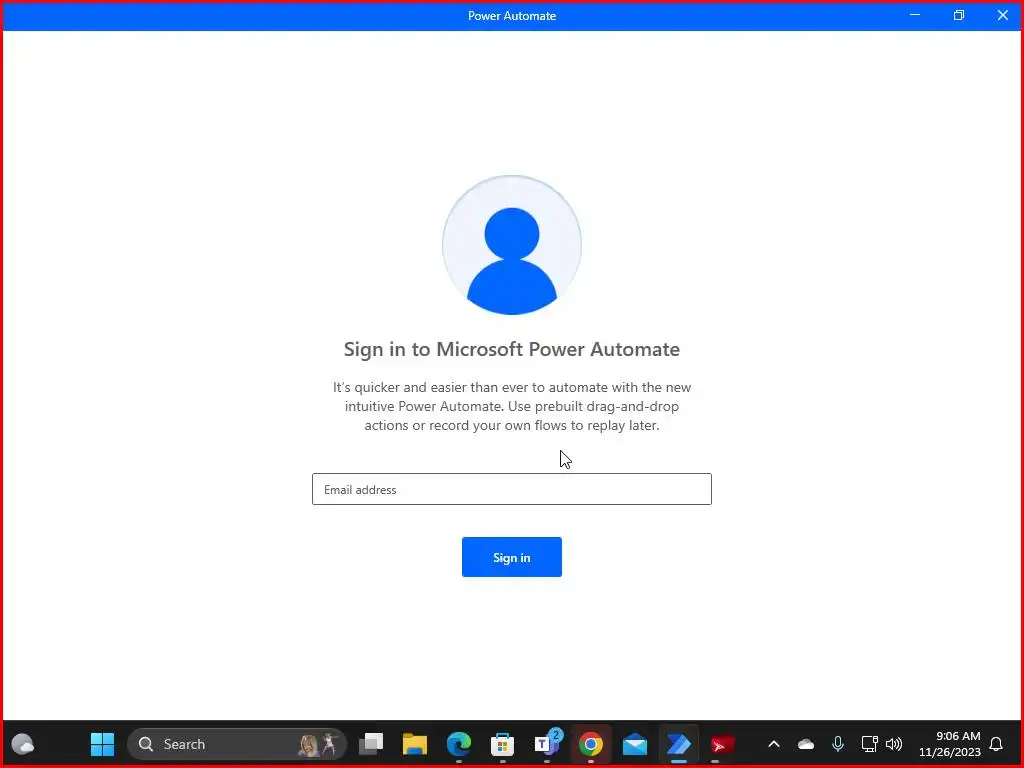Click the blue Sign in button
The width and height of the screenshot is (1024, 768).
511,557
